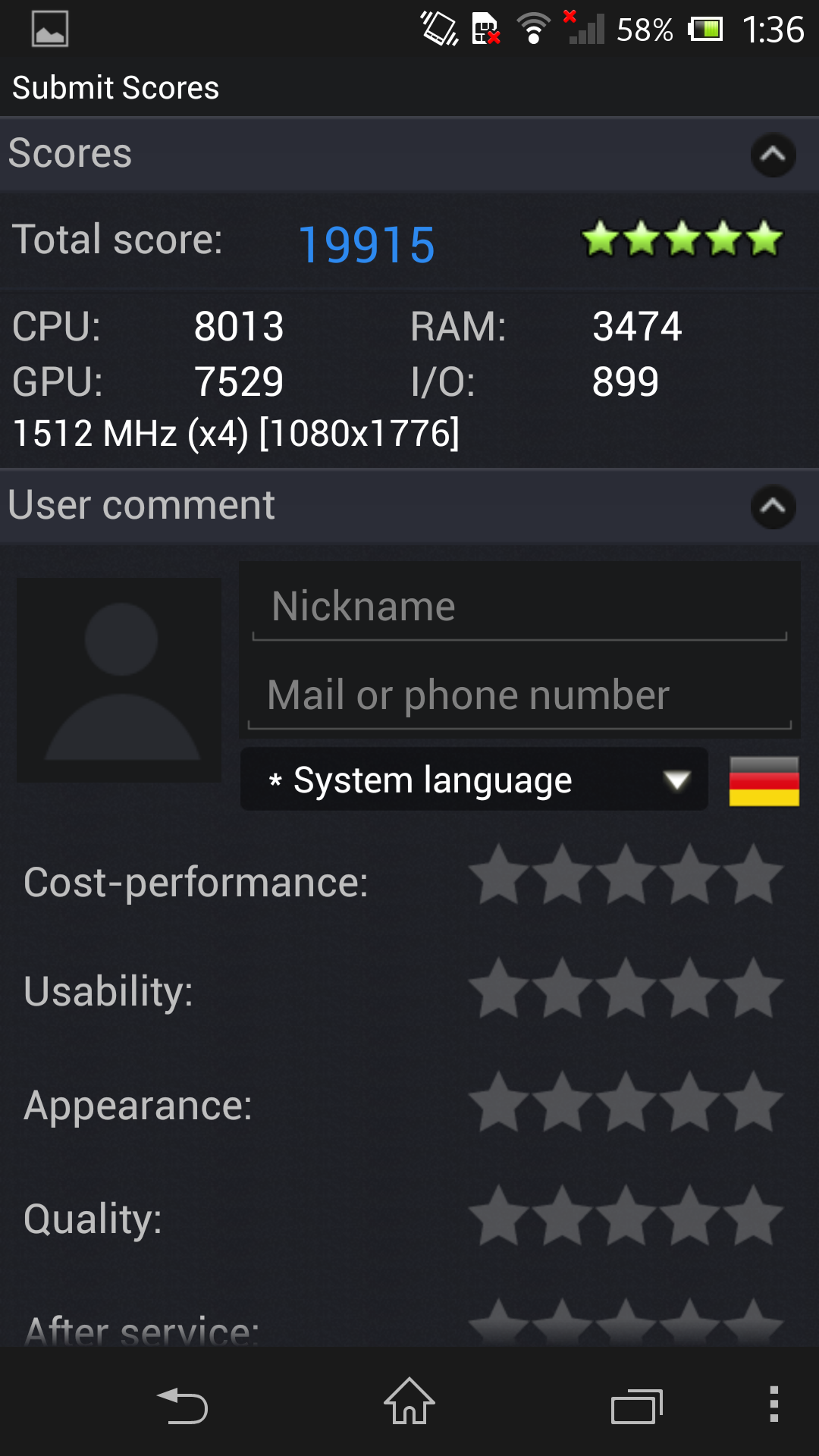Collapse the Scores section chevron
The width and height of the screenshot is (819, 1456).
coord(773,155)
